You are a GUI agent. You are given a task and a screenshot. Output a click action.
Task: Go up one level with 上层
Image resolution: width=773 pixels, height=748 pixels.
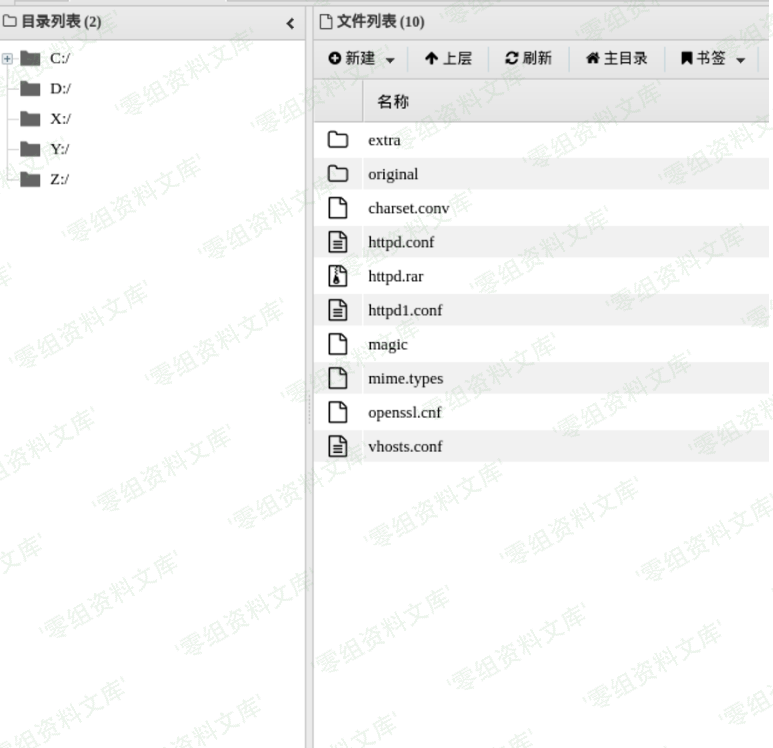[x=448, y=59]
